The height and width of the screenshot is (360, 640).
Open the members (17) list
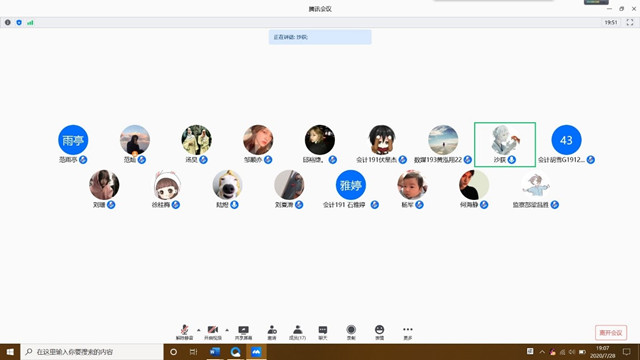(298, 332)
